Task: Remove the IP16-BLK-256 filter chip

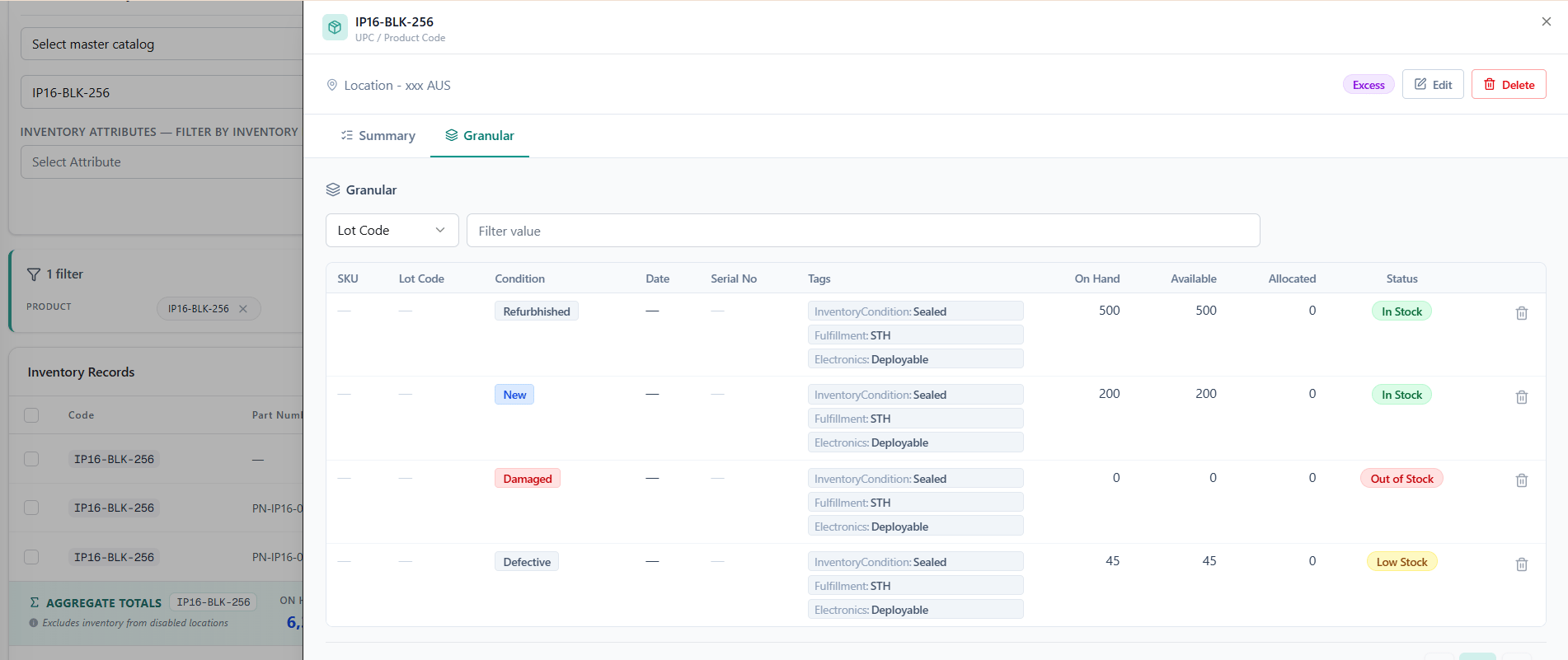Action: click(243, 309)
